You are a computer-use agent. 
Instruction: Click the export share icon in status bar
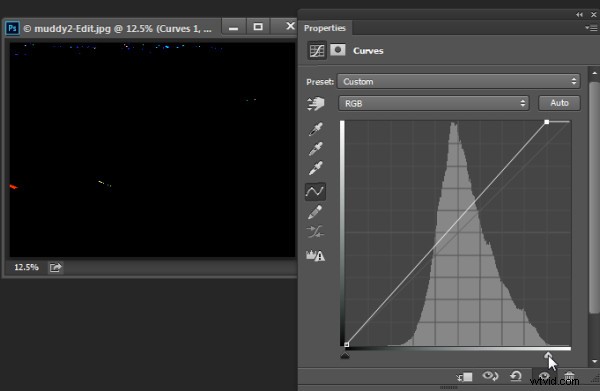pyautogui.click(x=55, y=267)
